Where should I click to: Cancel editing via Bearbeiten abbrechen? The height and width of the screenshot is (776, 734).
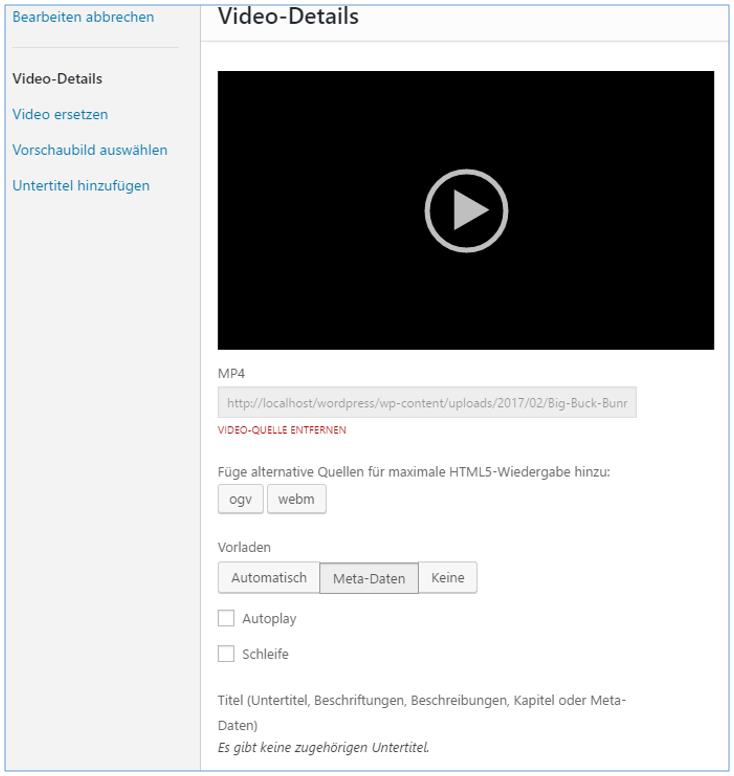click(x=83, y=17)
